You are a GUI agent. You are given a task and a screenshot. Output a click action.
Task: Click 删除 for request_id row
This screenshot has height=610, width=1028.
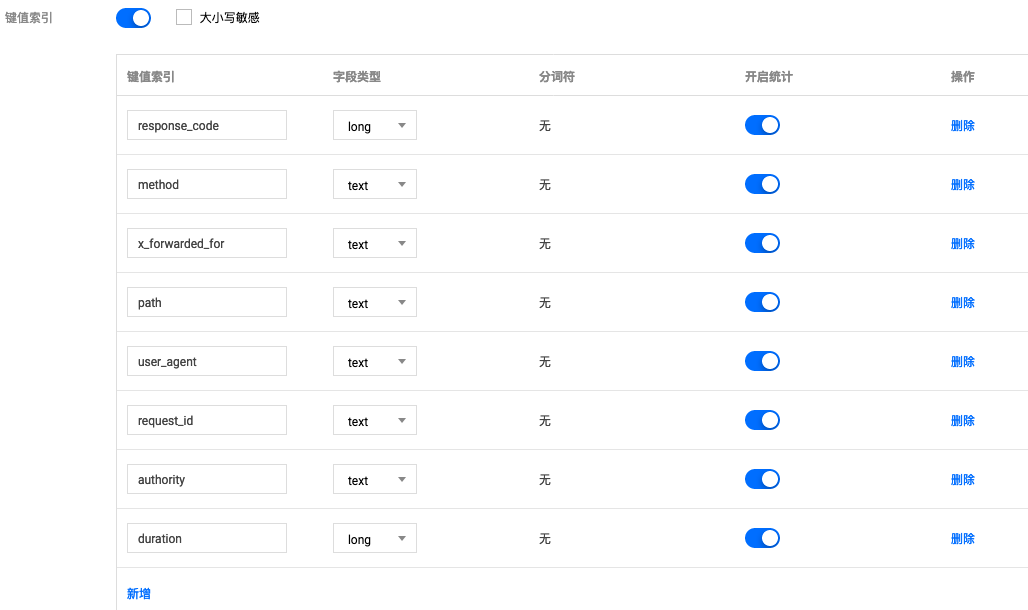962,420
